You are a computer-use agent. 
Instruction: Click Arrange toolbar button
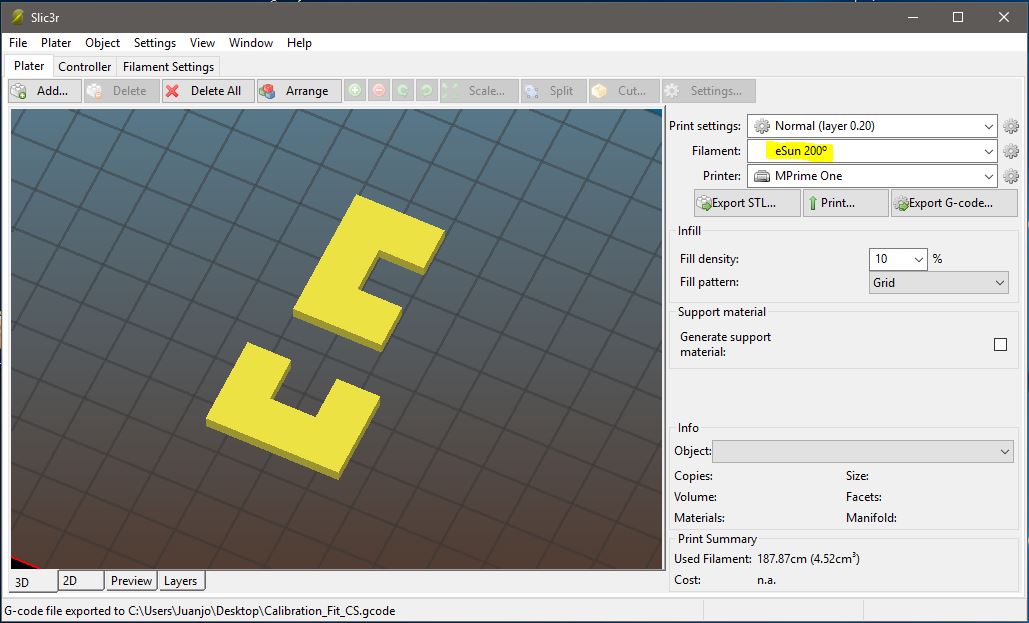click(x=299, y=91)
